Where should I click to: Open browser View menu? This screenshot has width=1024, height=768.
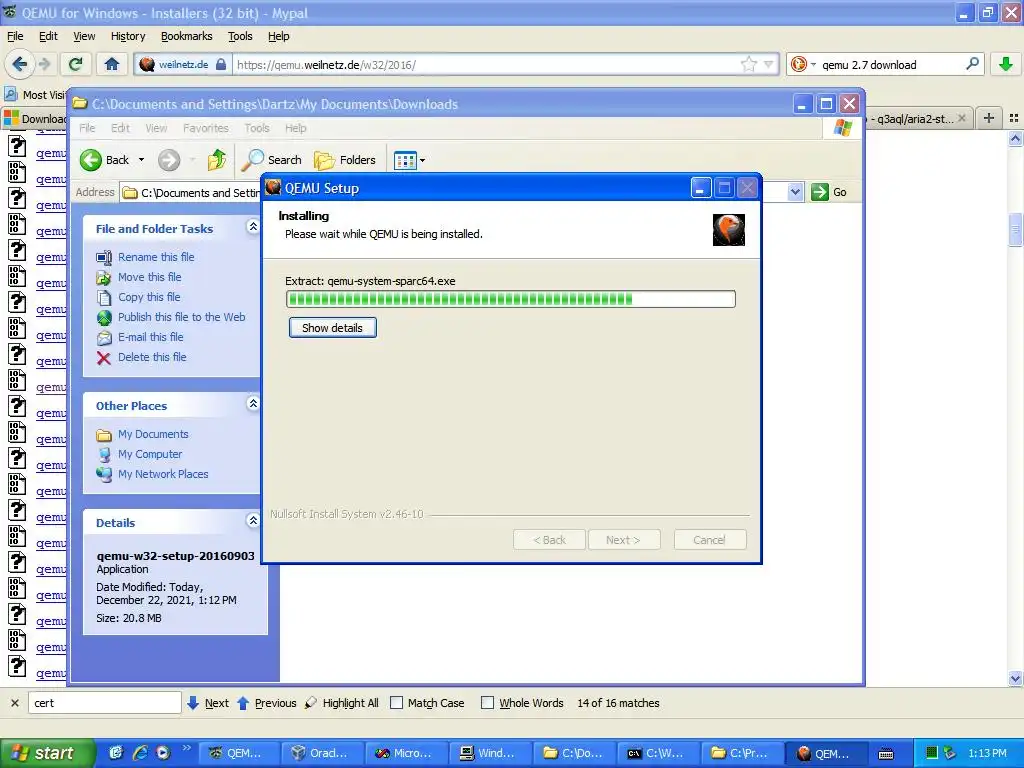[84, 36]
